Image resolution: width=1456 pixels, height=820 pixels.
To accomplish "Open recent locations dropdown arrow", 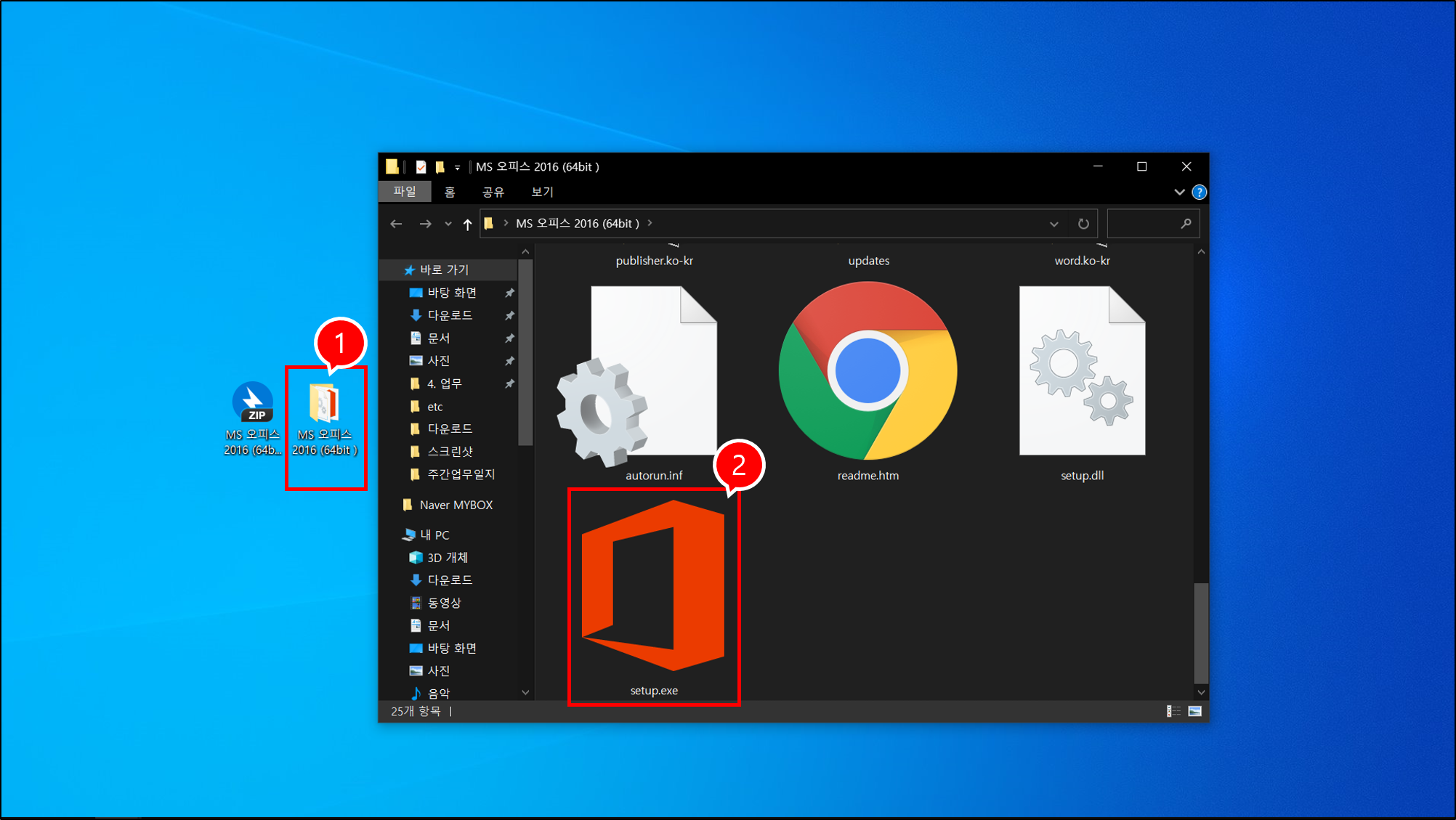I will click(448, 224).
